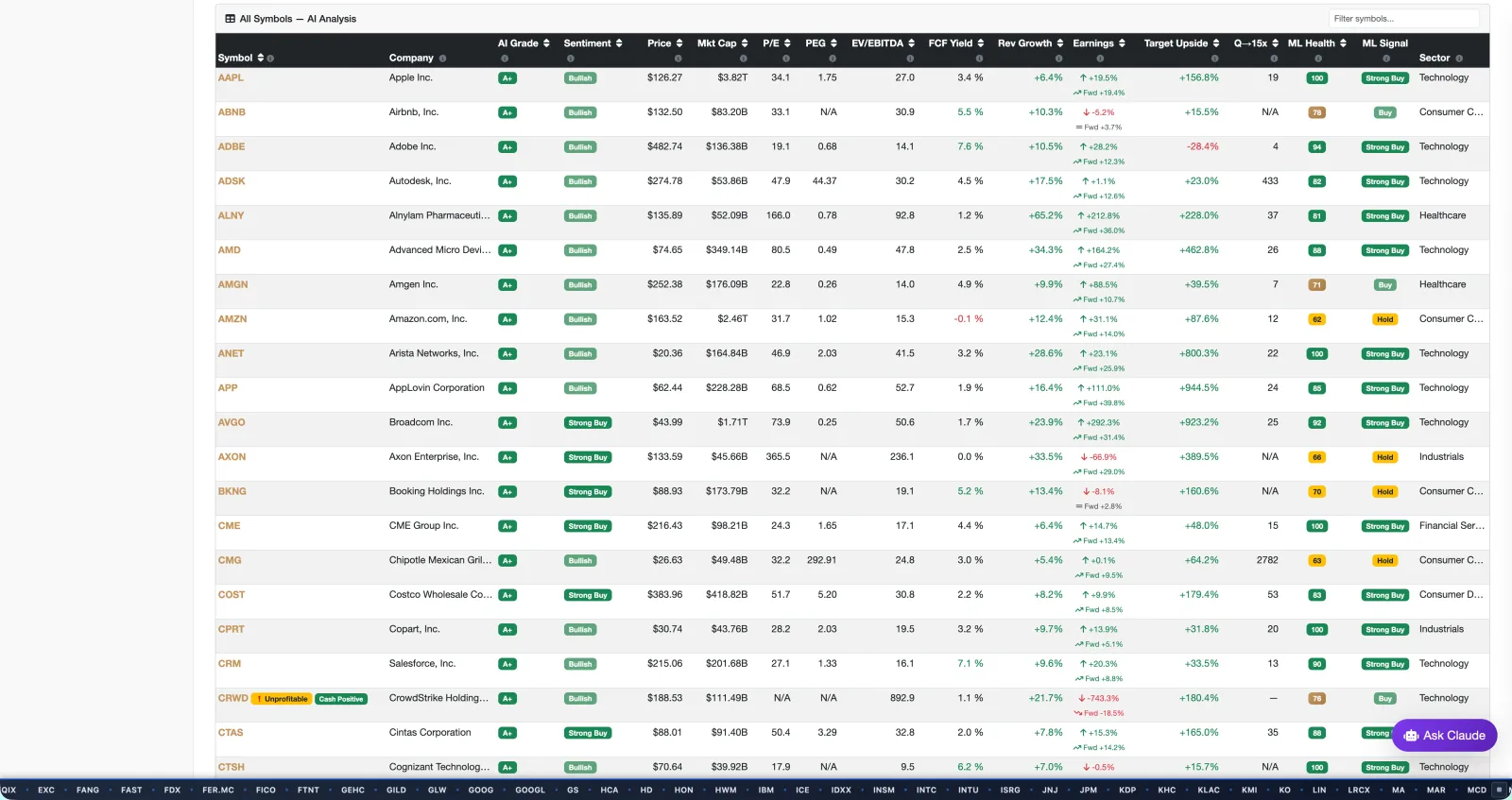Click the small icon at ticker bar end
The height and width of the screenshot is (800, 1512).
pos(1499,790)
